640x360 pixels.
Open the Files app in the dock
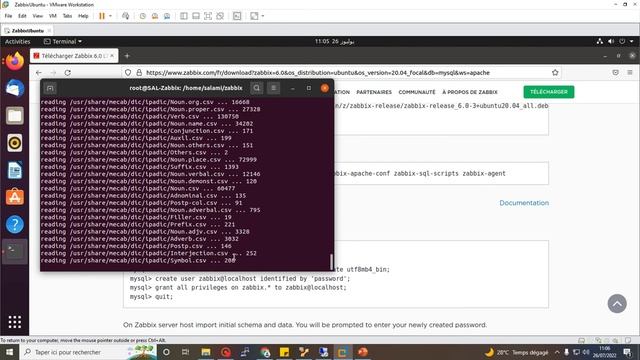click(x=15, y=116)
